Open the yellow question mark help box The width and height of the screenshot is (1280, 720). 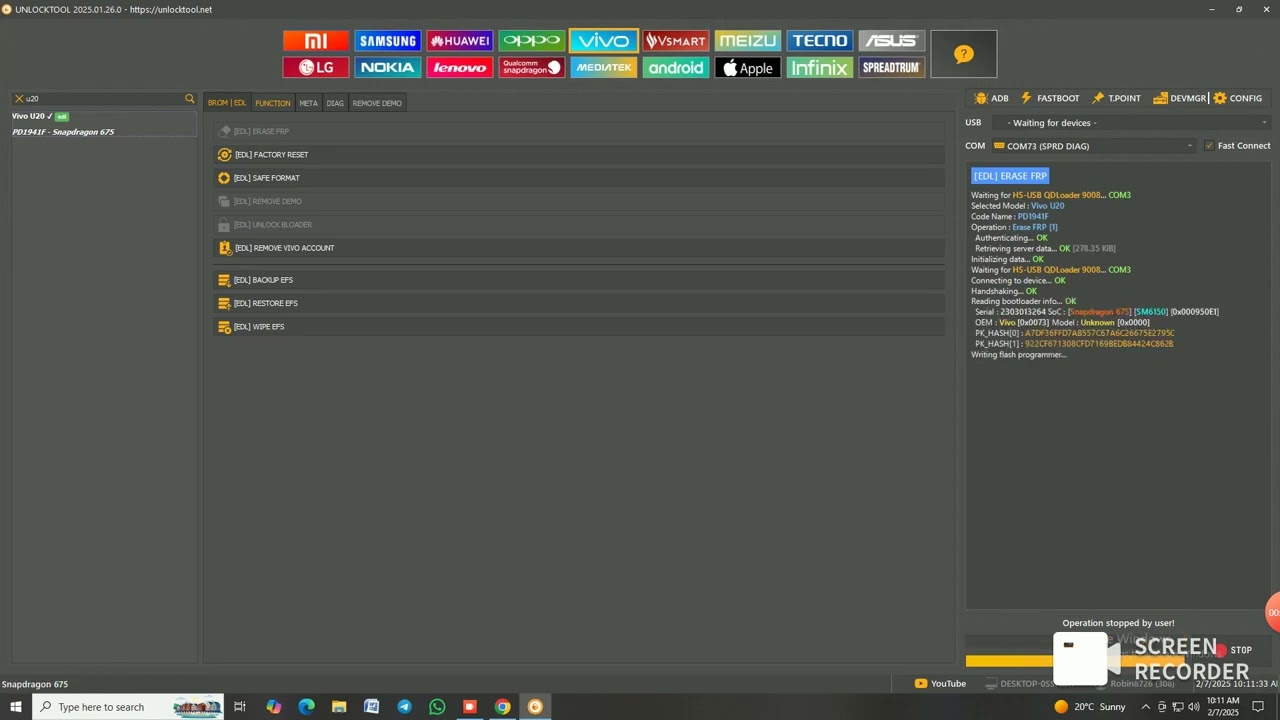(964, 54)
